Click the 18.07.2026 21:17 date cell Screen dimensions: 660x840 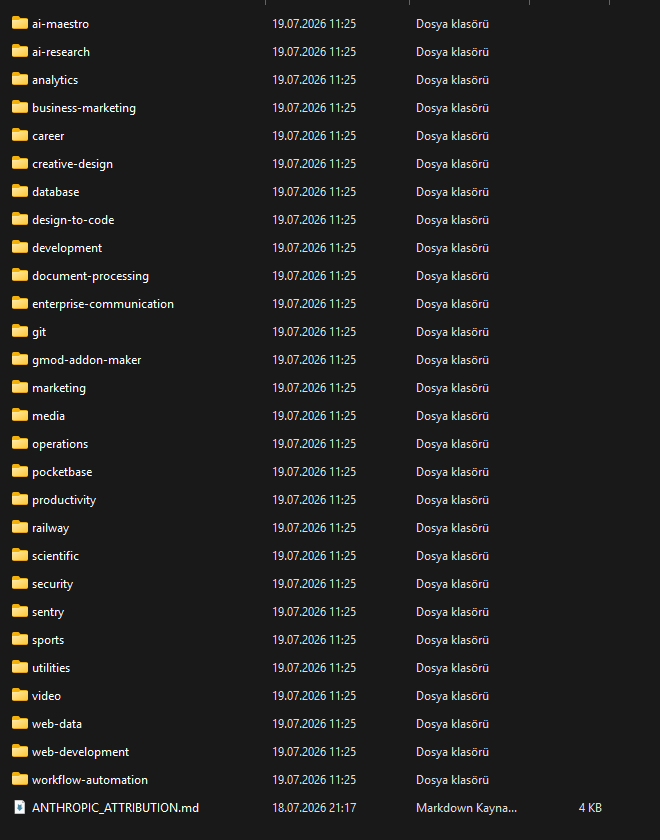[x=314, y=808]
